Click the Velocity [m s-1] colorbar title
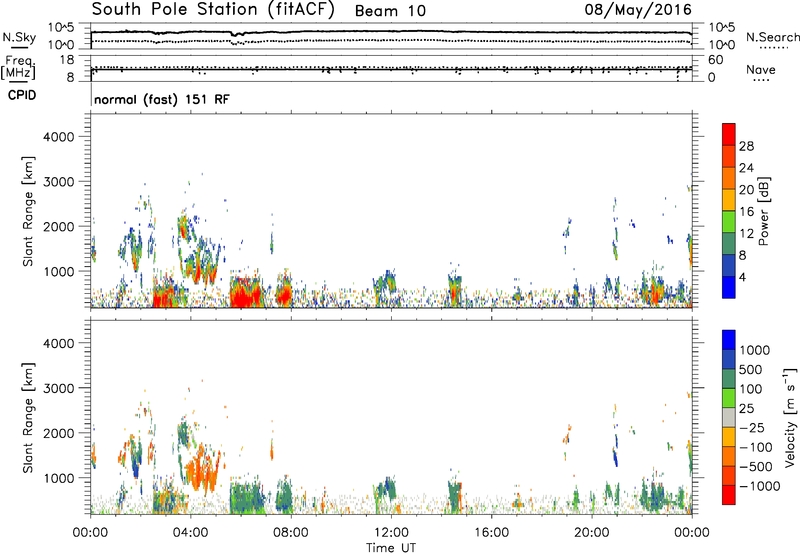 click(790, 418)
